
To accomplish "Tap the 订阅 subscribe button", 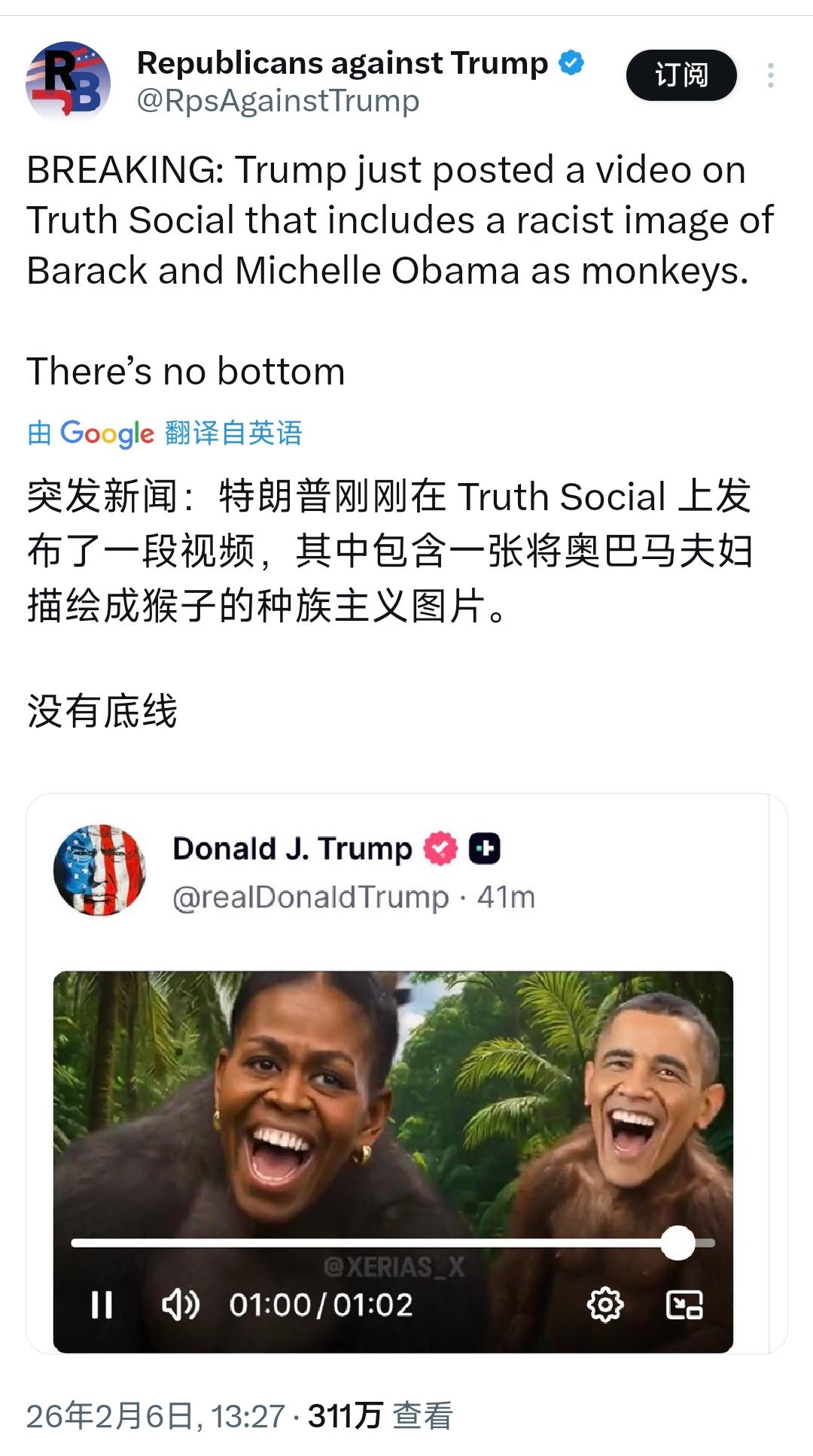I will click(x=681, y=75).
